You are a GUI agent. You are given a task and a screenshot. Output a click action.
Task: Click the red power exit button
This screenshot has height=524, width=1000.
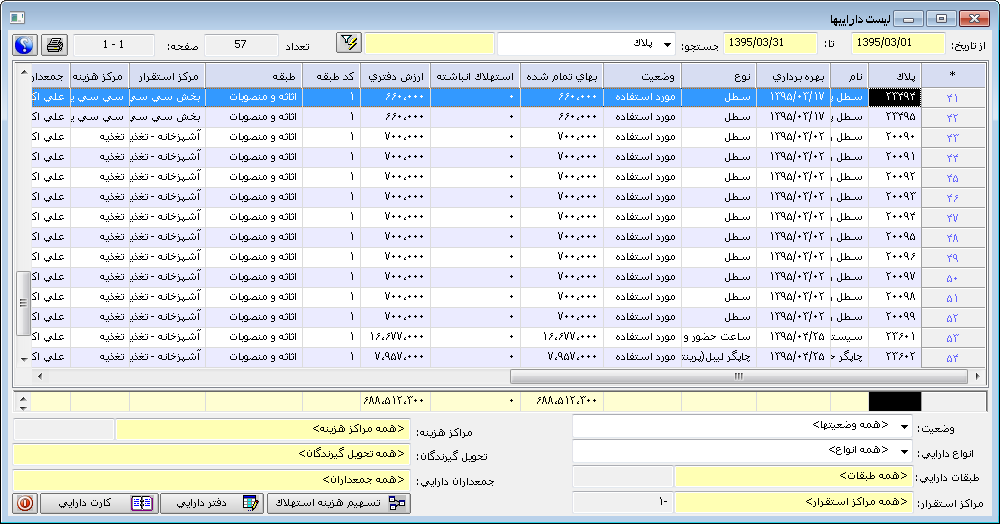[x=25, y=503]
